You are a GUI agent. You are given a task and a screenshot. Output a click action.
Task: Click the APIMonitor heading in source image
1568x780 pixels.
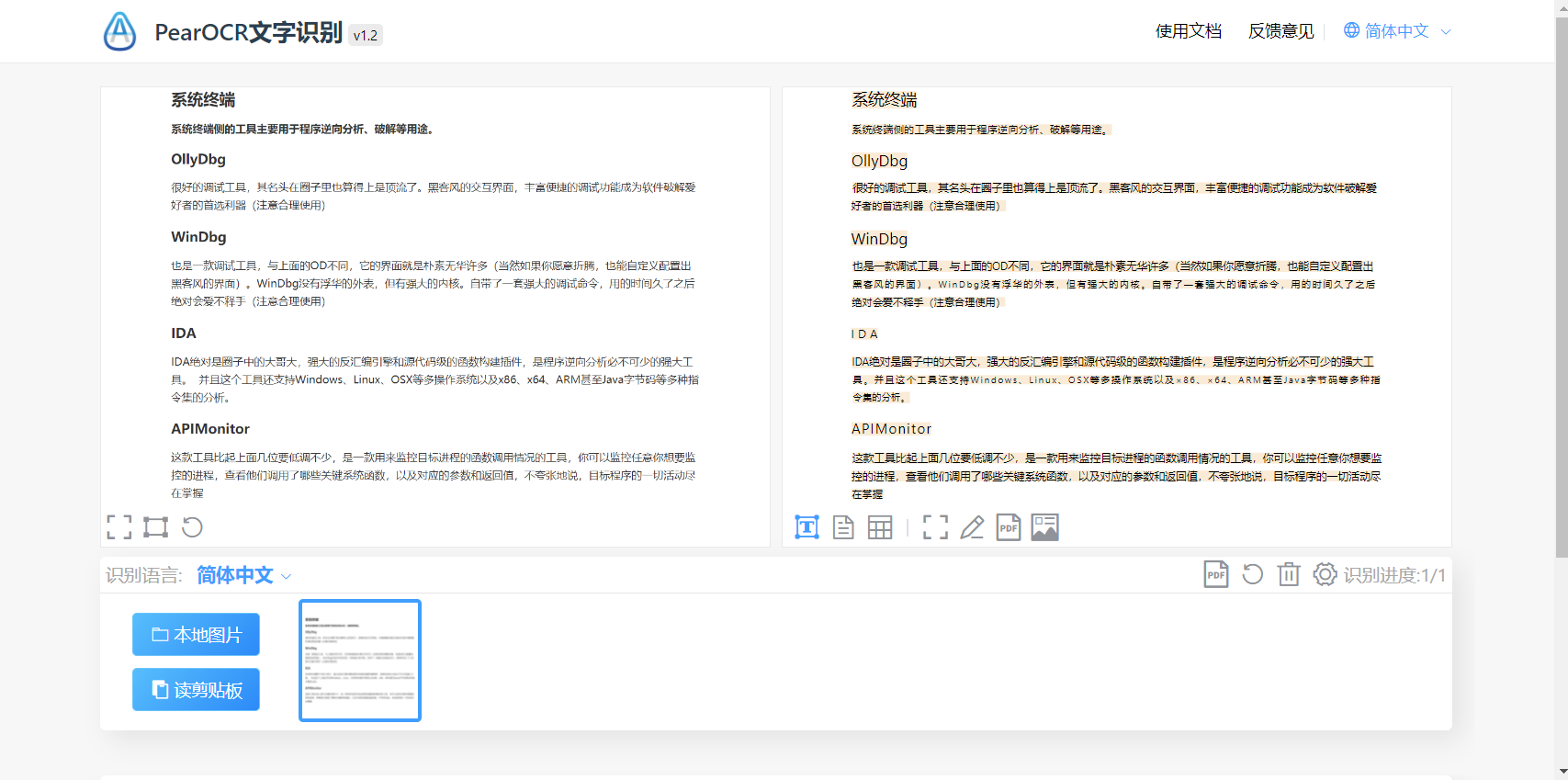(210, 429)
